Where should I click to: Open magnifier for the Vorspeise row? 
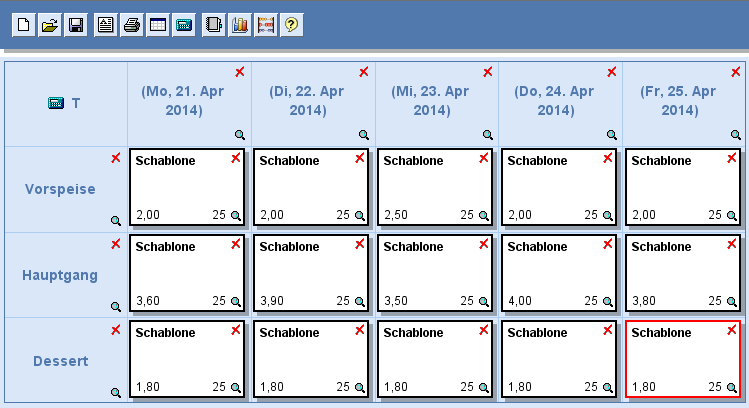116,221
